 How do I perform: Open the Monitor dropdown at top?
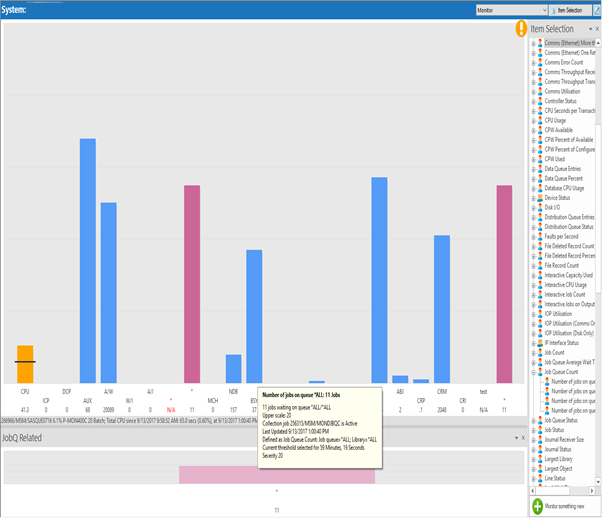(x=512, y=9)
